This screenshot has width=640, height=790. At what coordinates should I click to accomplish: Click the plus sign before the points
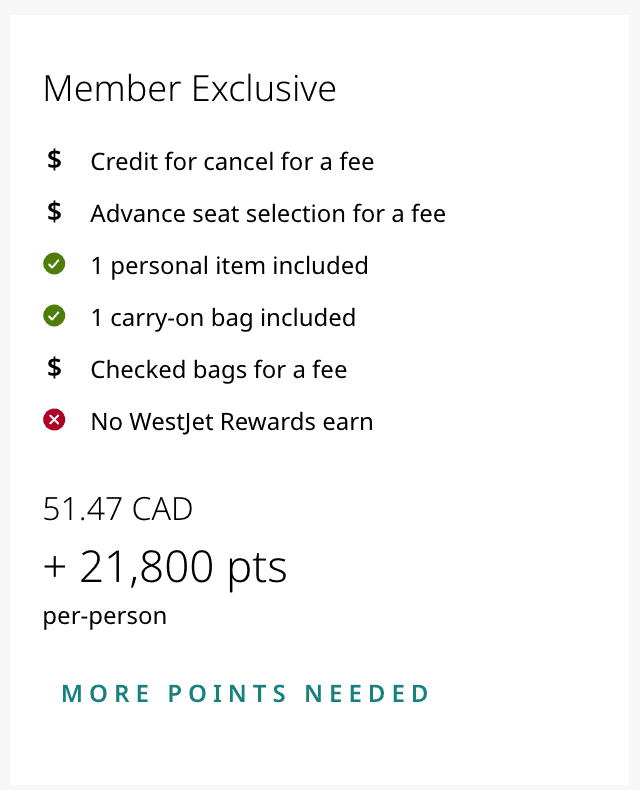tap(55, 568)
